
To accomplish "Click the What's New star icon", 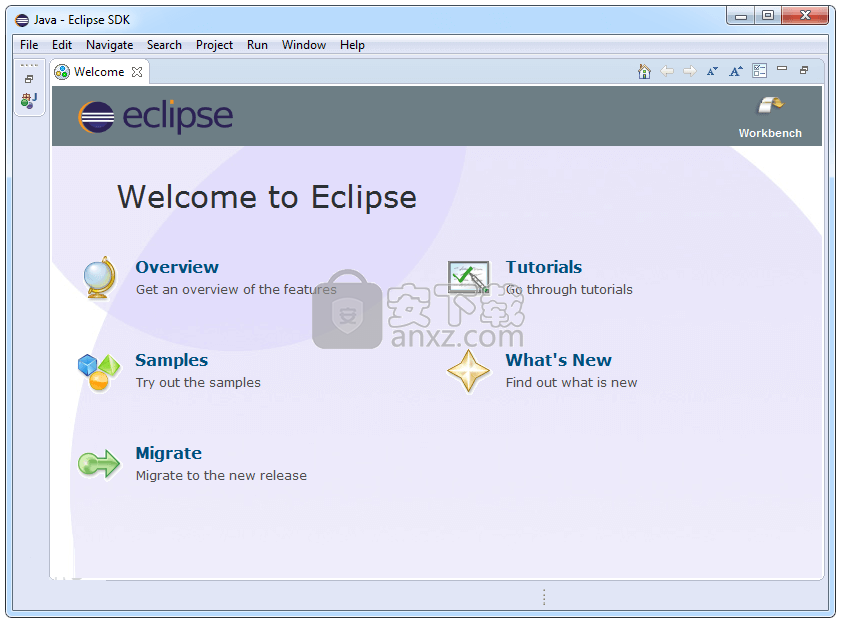I will 468,371.
